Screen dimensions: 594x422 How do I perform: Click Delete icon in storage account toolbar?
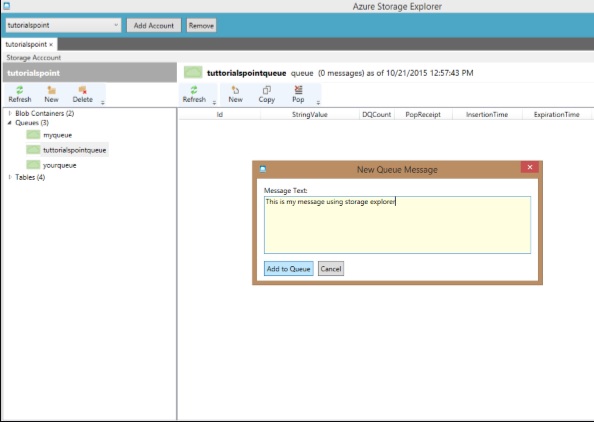coord(83,90)
